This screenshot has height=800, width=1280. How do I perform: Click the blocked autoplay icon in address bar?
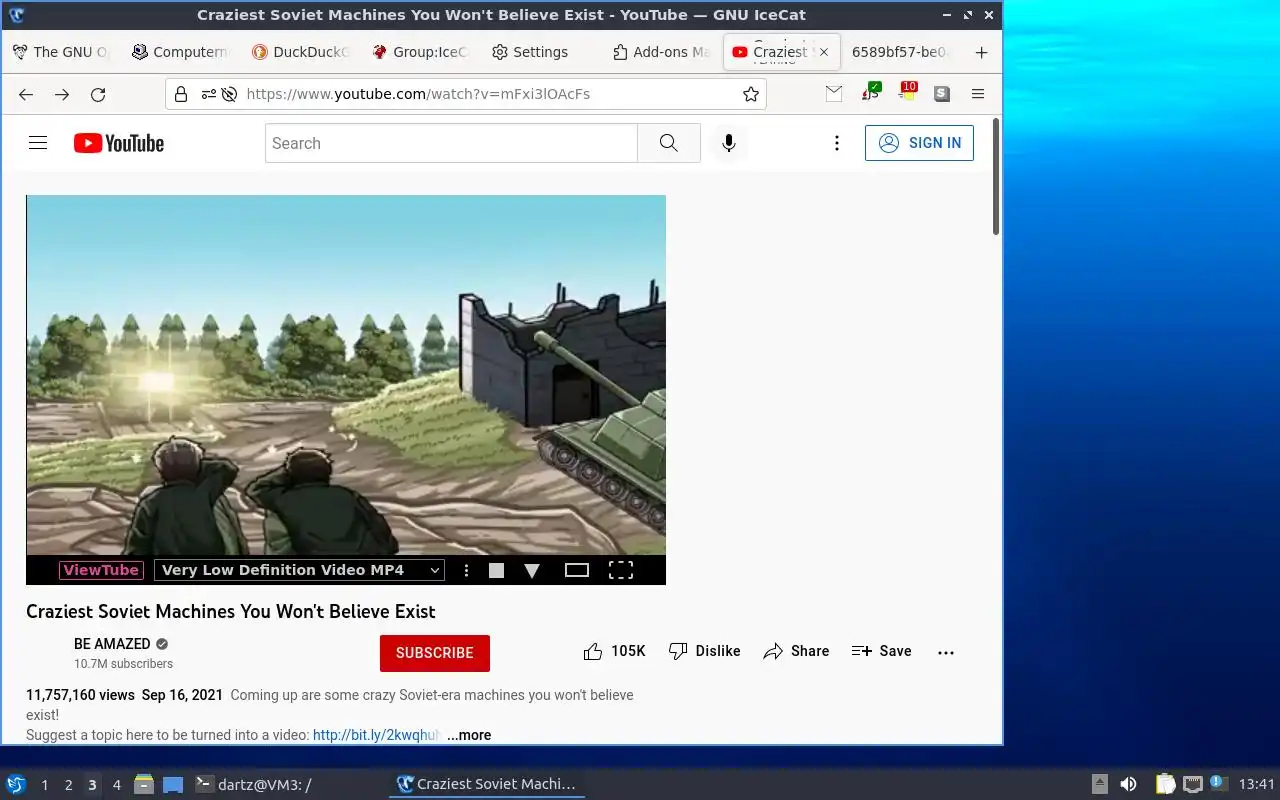point(229,94)
